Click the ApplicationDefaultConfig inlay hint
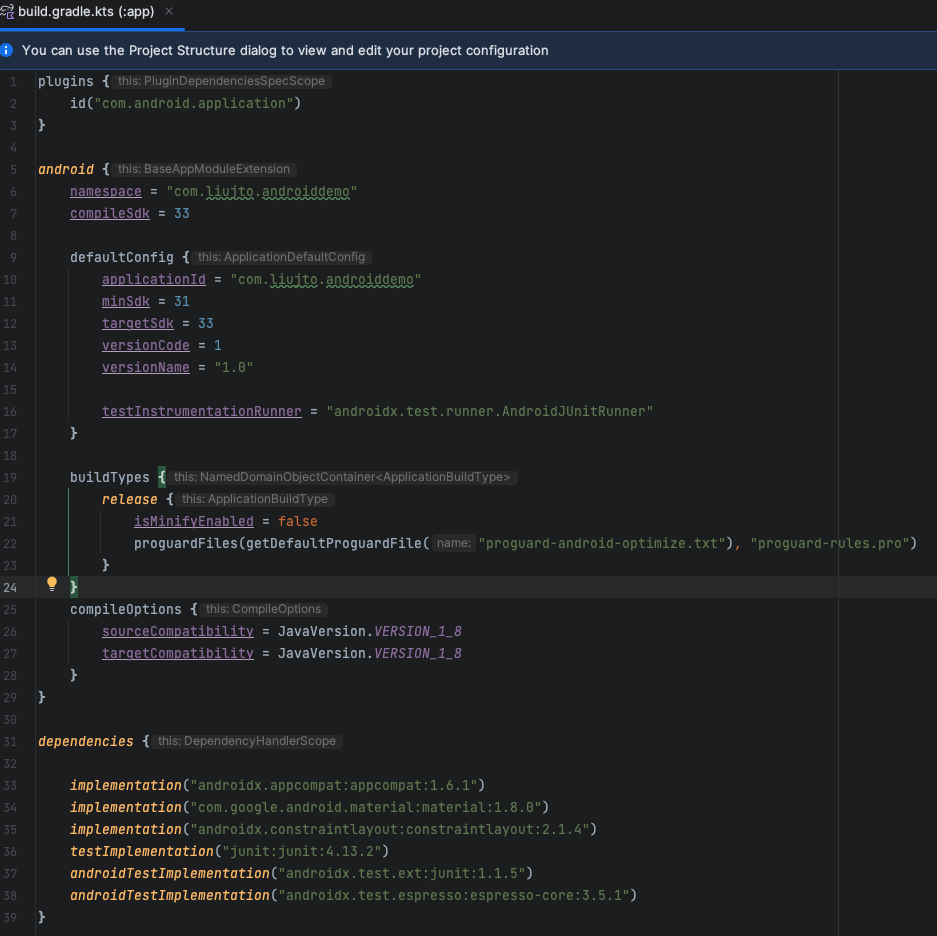This screenshot has width=937, height=936. click(281, 257)
